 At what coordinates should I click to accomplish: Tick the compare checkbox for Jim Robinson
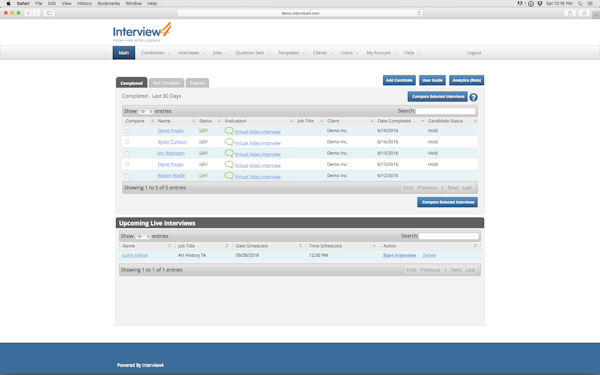click(x=127, y=153)
